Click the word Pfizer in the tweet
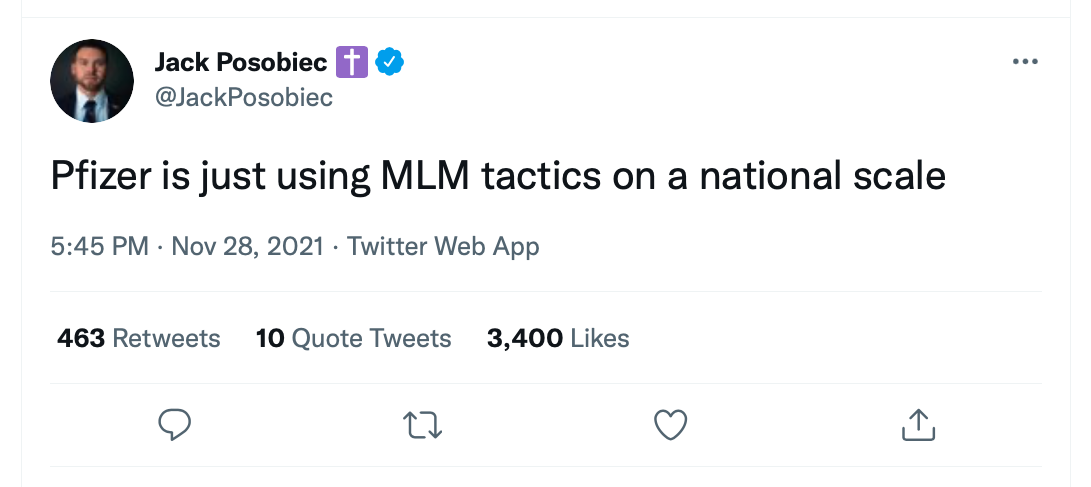Image resolution: width=1091 pixels, height=487 pixels. tap(97, 177)
